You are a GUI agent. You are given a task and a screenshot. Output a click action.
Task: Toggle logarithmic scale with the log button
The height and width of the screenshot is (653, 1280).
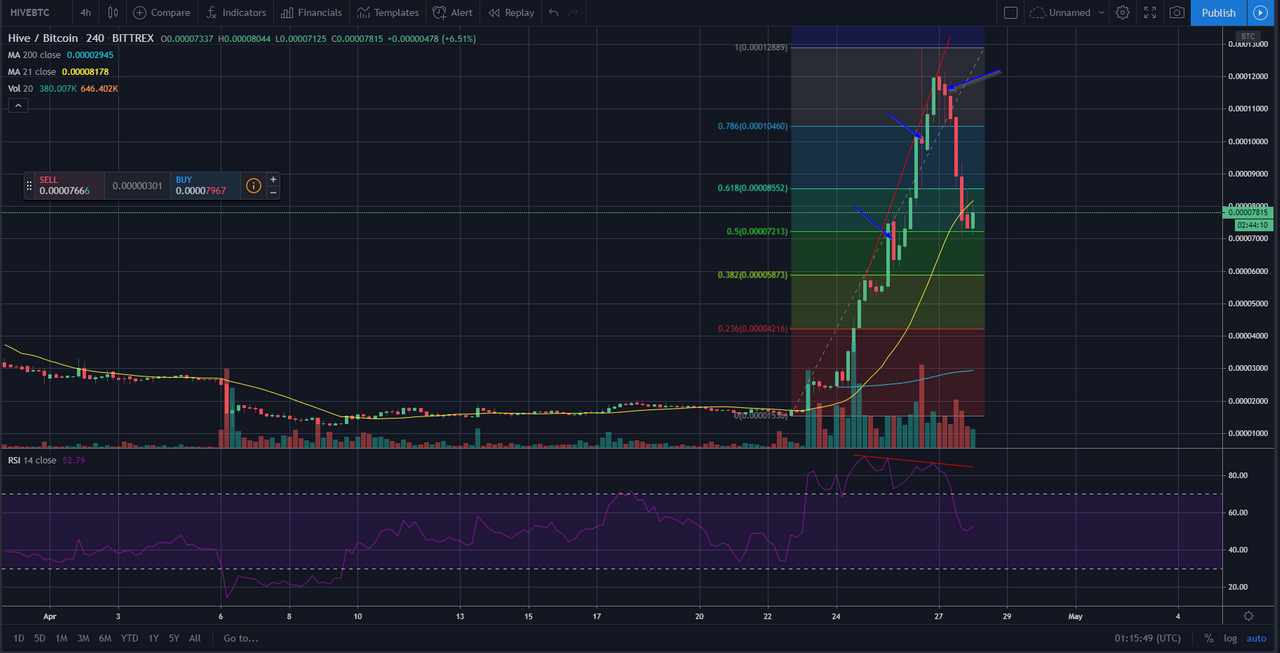(1230, 637)
